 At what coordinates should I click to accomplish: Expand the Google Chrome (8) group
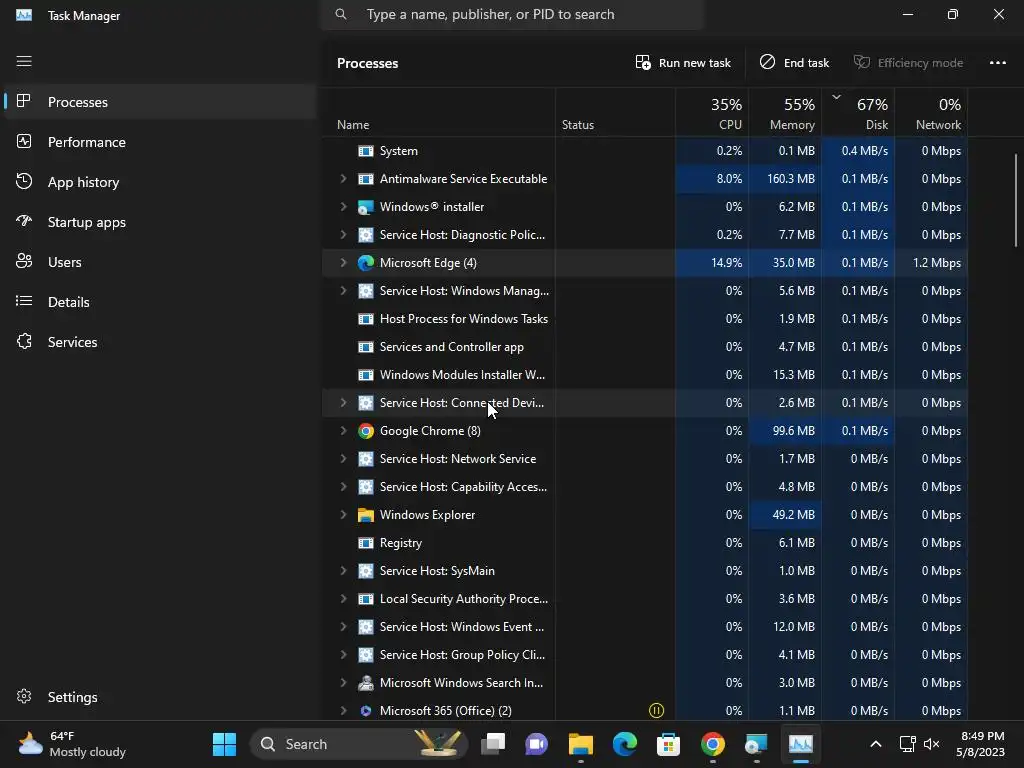click(x=343, y=430)
